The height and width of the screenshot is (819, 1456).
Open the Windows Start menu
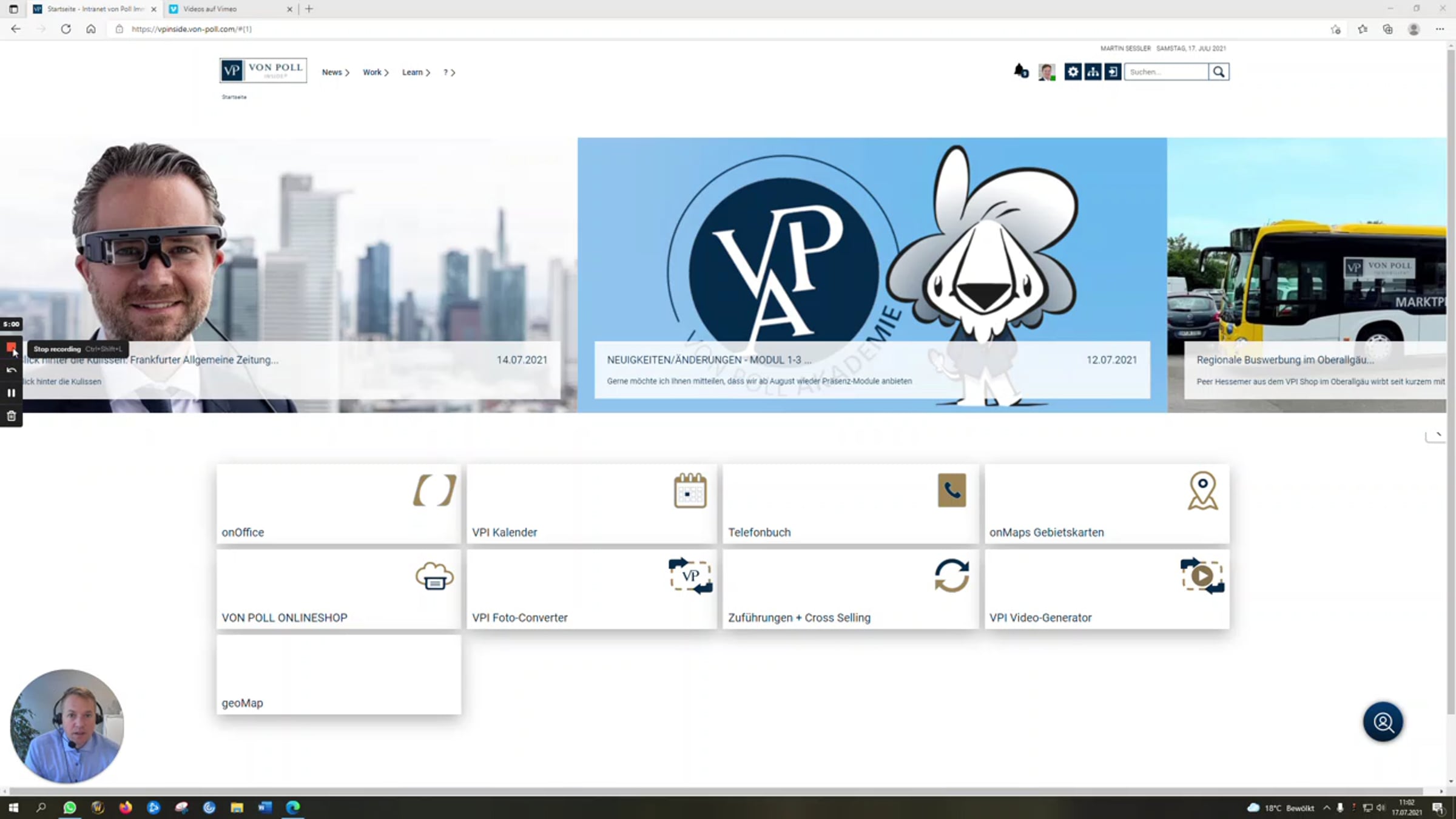pyautogui.click(x=13, y=807)
